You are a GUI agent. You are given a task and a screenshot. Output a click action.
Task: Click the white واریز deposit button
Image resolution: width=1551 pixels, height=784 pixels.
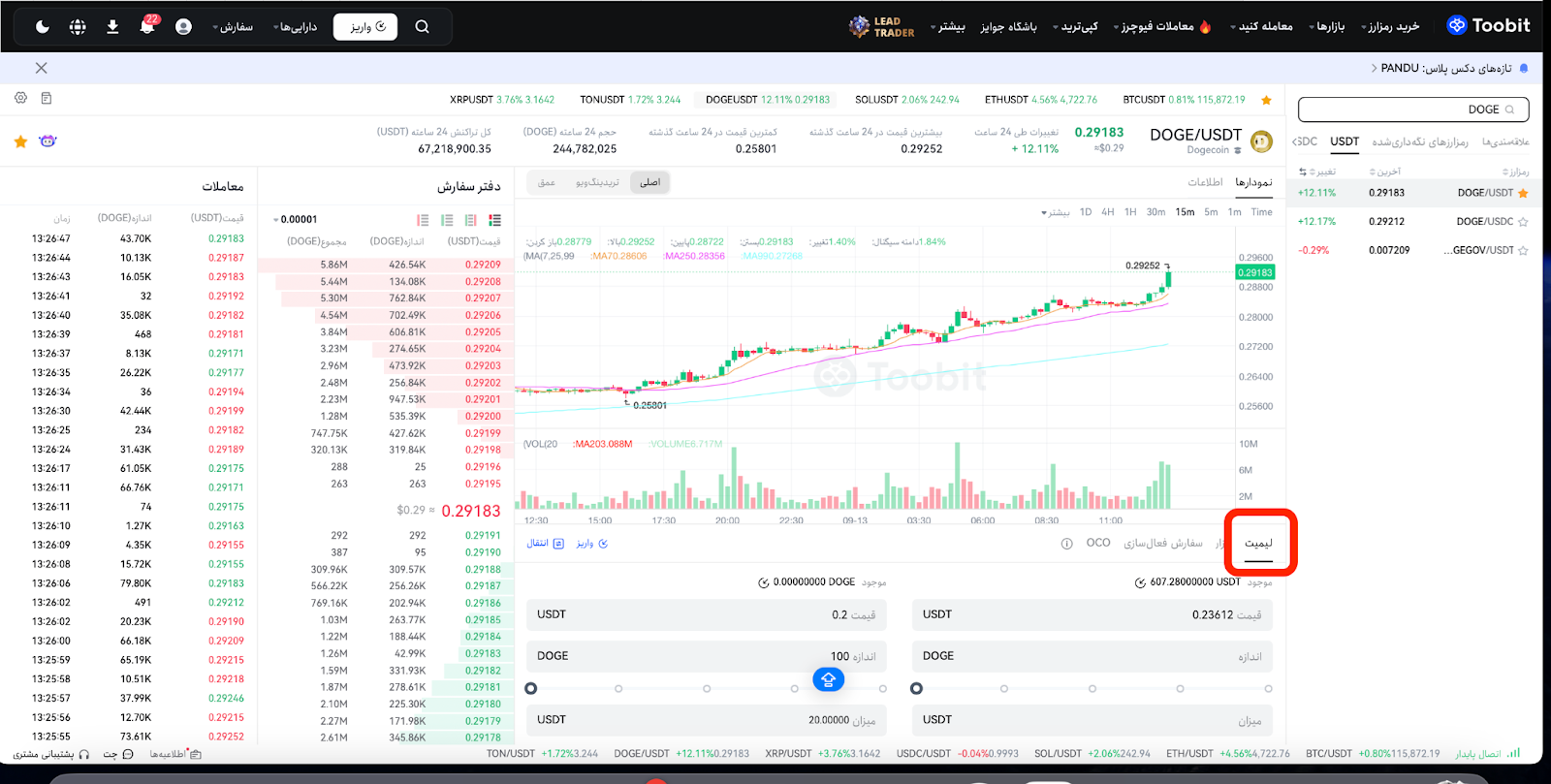(x=365, y=27)
